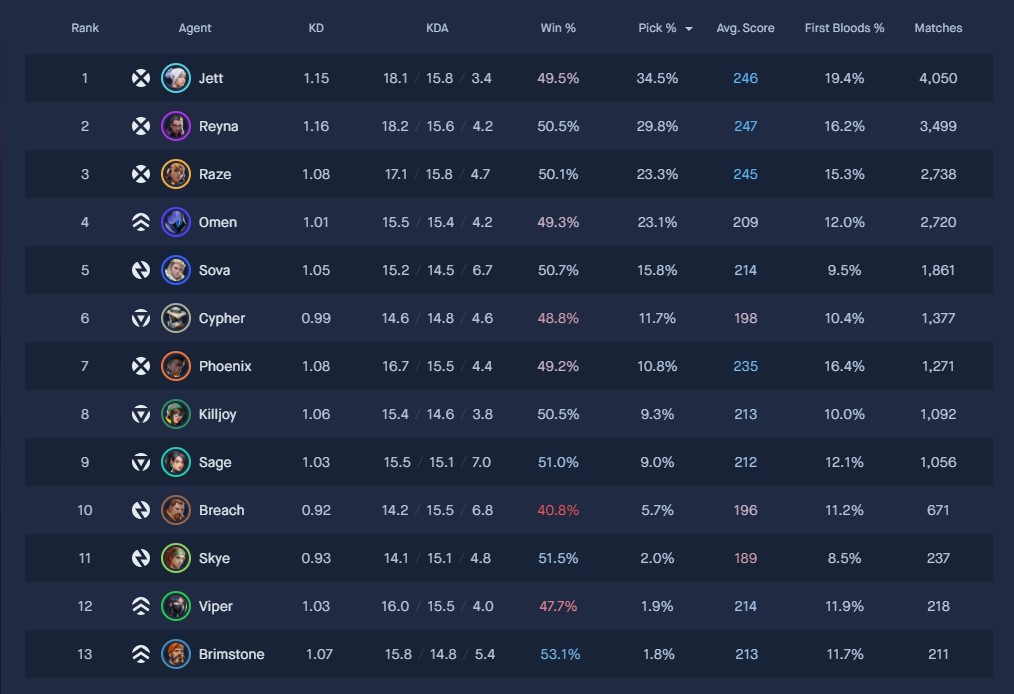Click the controller role icon beside Omen
1014x694 pixels.
(x=141, y=222)
